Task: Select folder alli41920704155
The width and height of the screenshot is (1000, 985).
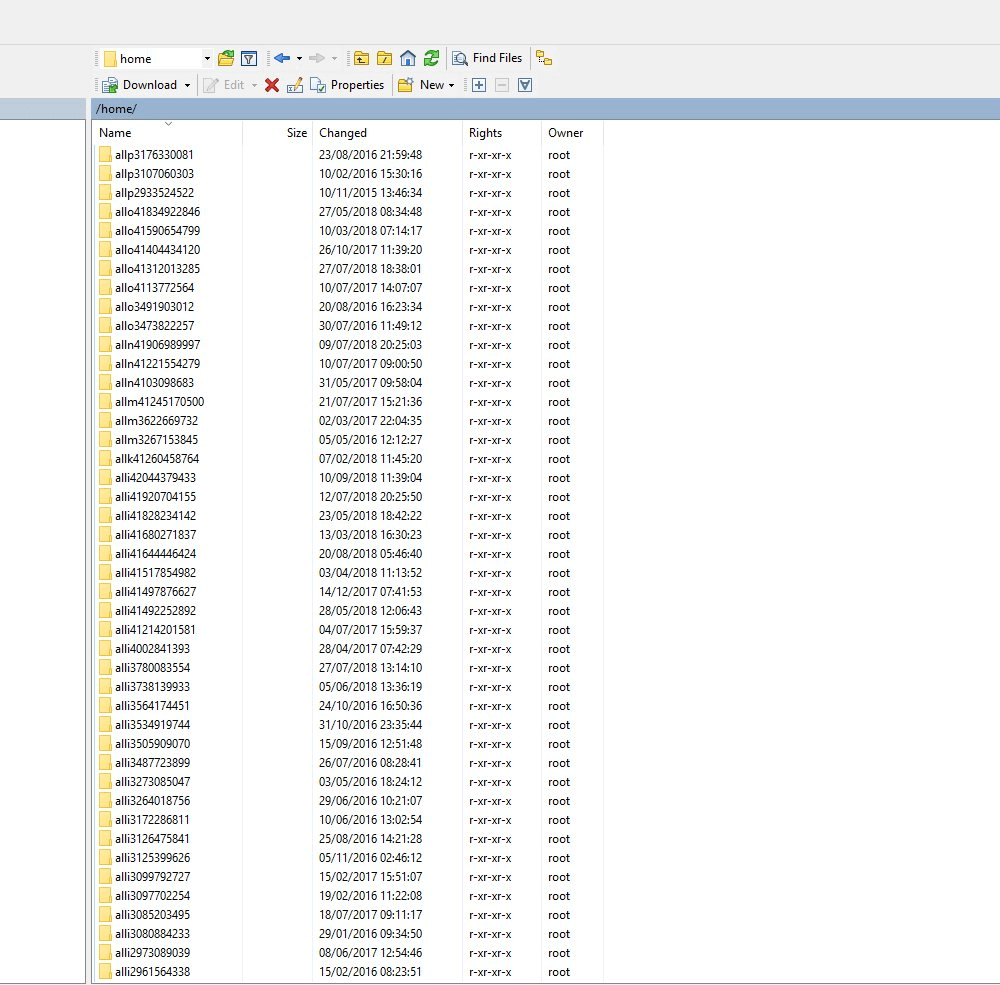Action: click(x=156, y=497)
